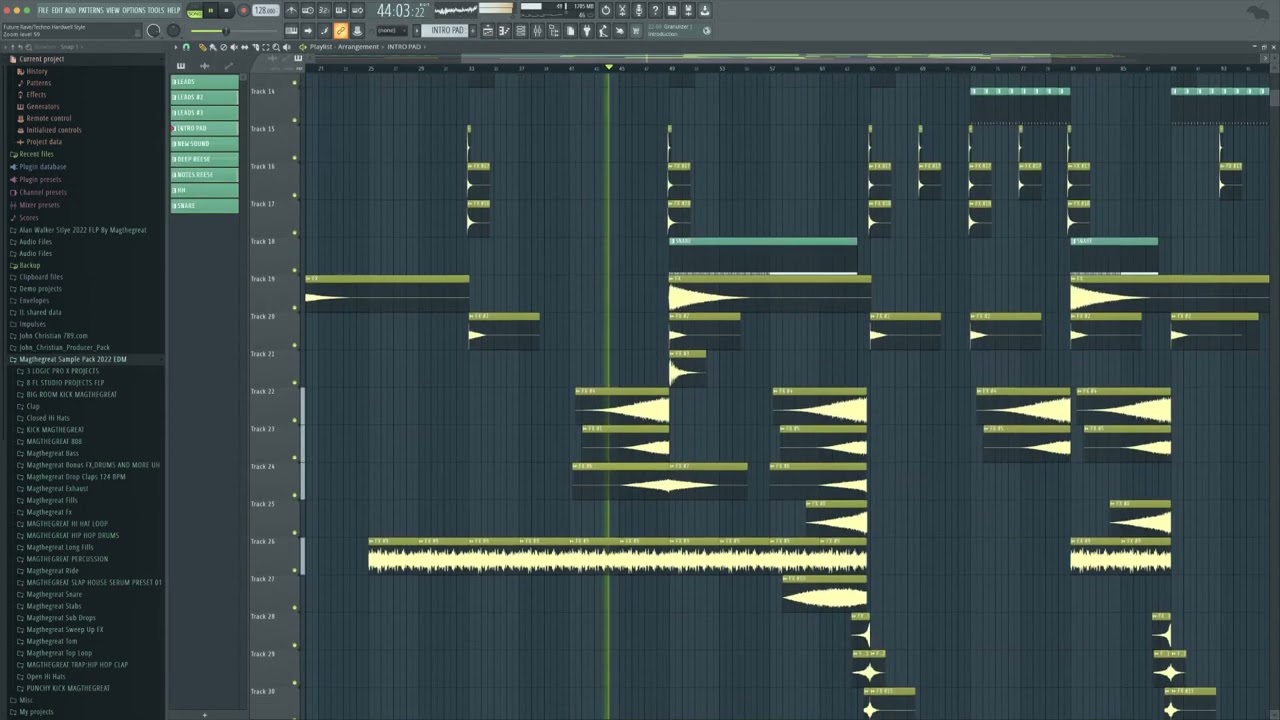
Task: Select the playlist Draw pencil tool
Action: pos(203,47)
